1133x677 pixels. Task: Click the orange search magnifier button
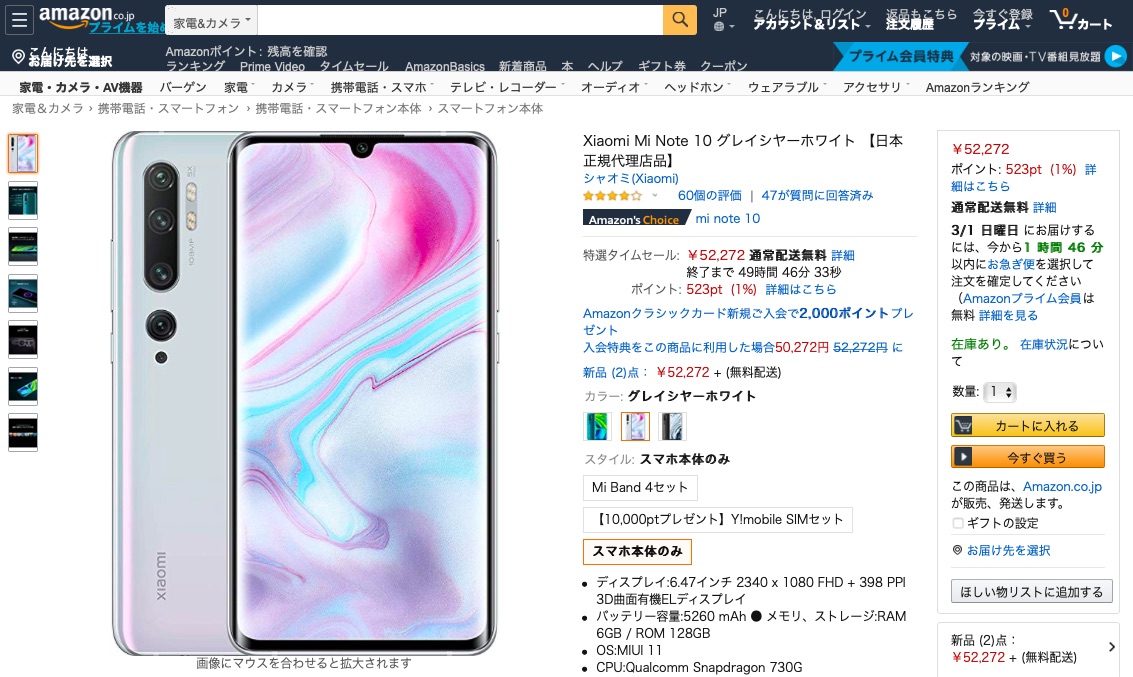tap(679, 20)
